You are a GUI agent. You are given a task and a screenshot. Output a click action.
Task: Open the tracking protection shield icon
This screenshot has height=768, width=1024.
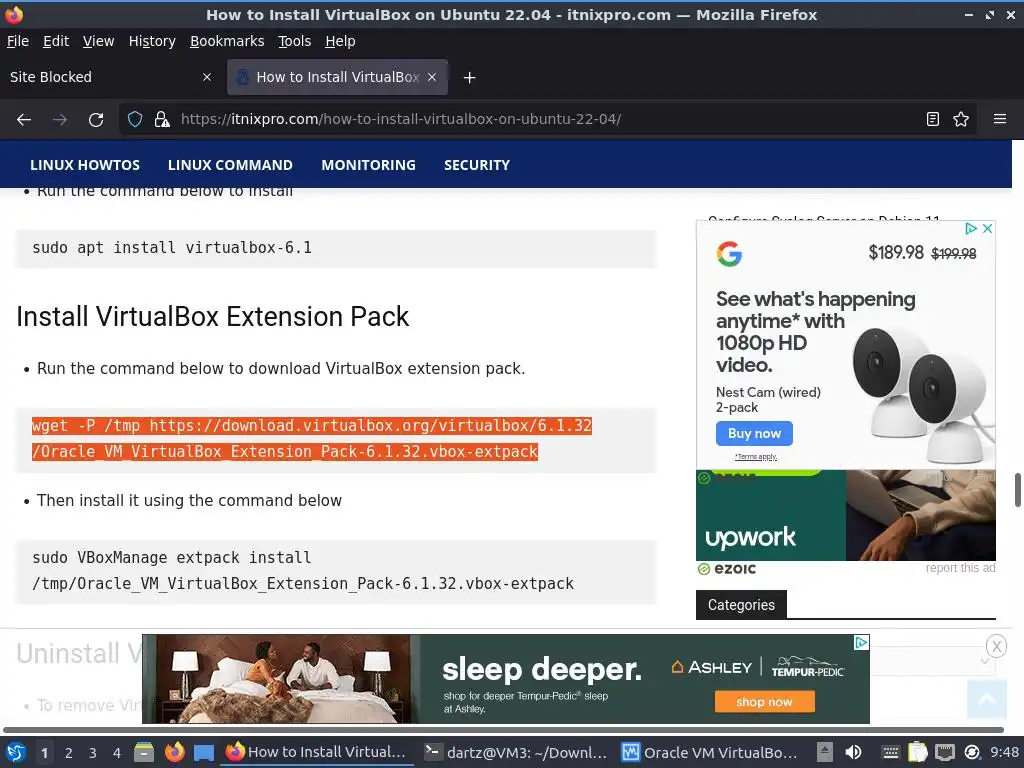click(x=135, y=120)
